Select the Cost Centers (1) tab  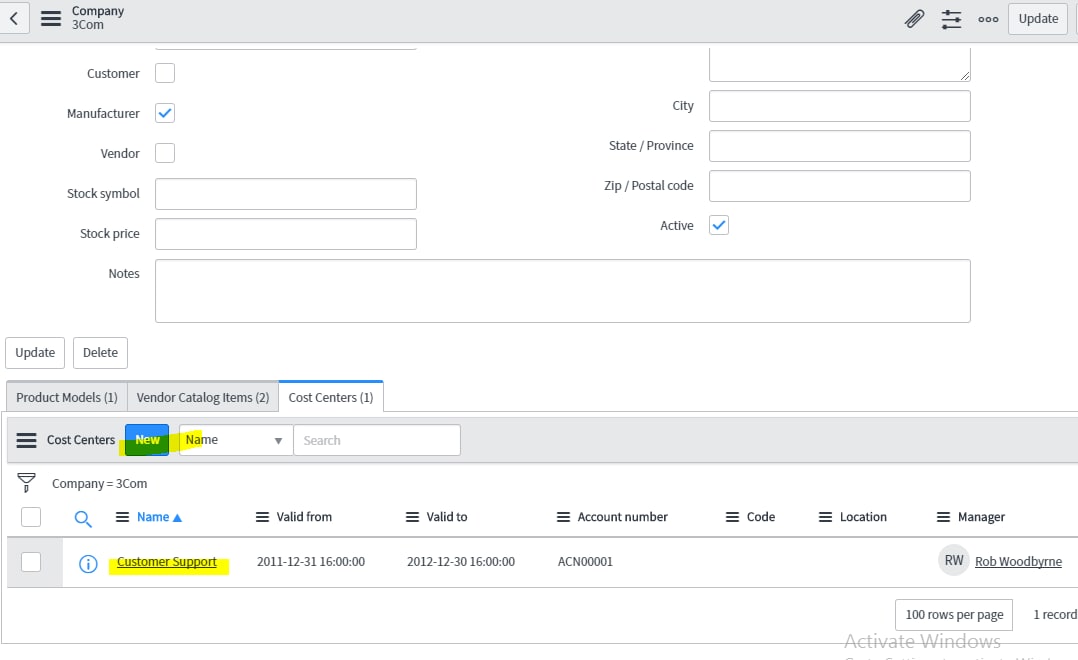[x=331, y=397]
